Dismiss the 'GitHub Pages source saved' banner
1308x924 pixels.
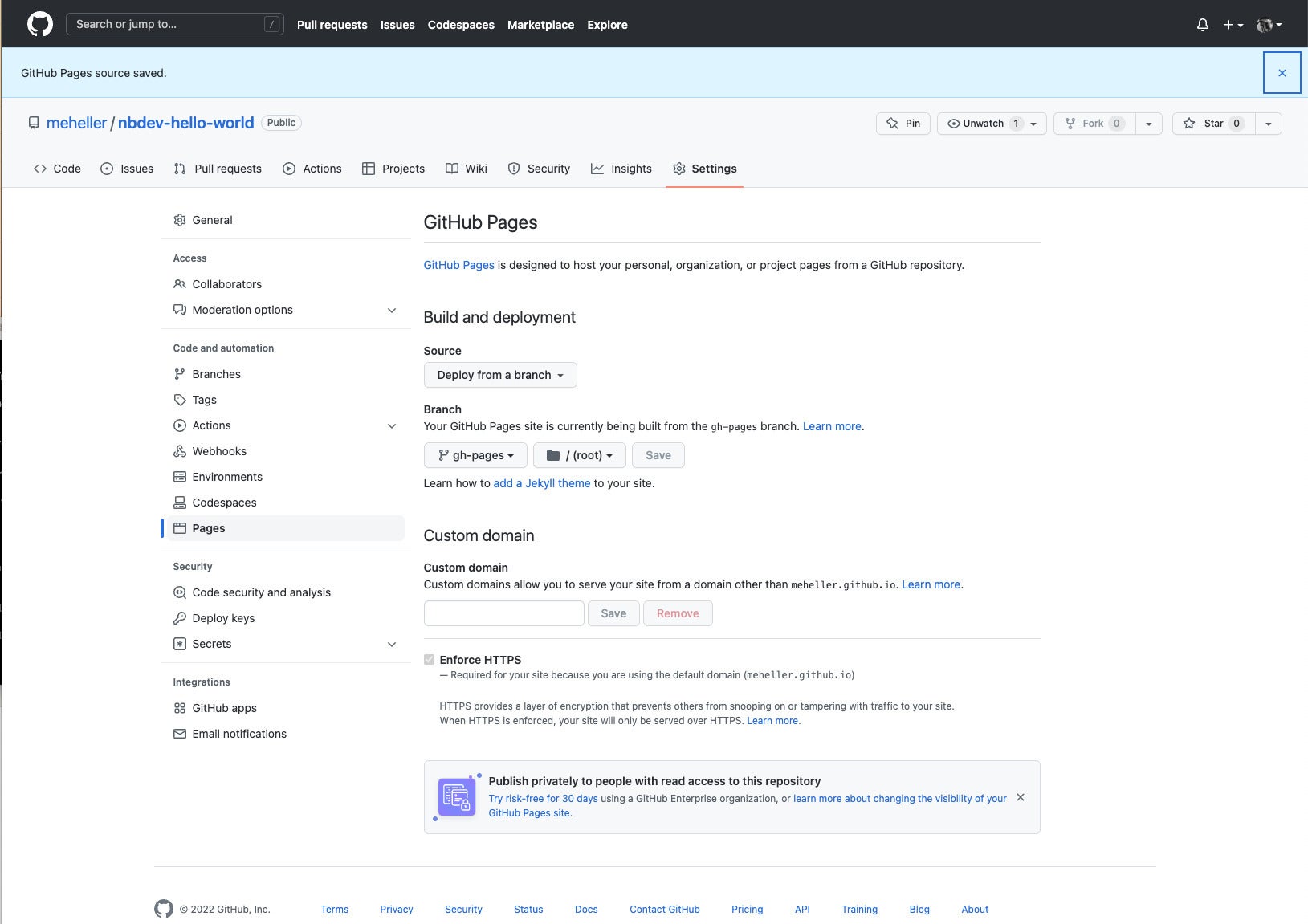tap(1282, 73)
